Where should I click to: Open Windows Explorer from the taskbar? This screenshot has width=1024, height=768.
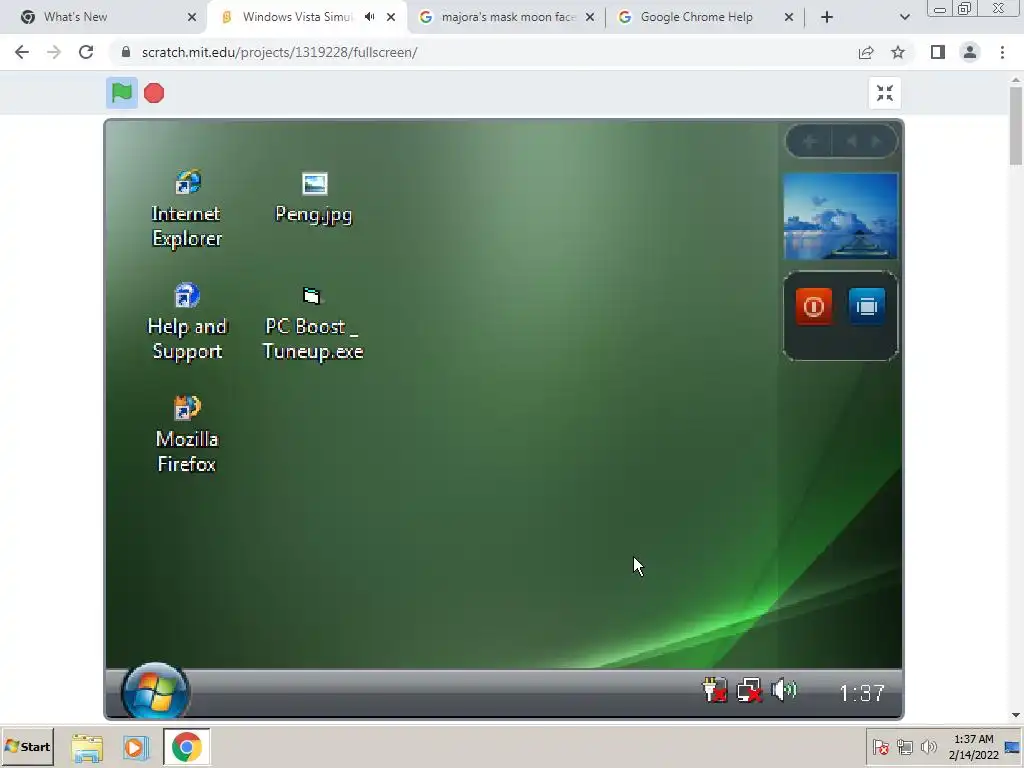point(87,747)
